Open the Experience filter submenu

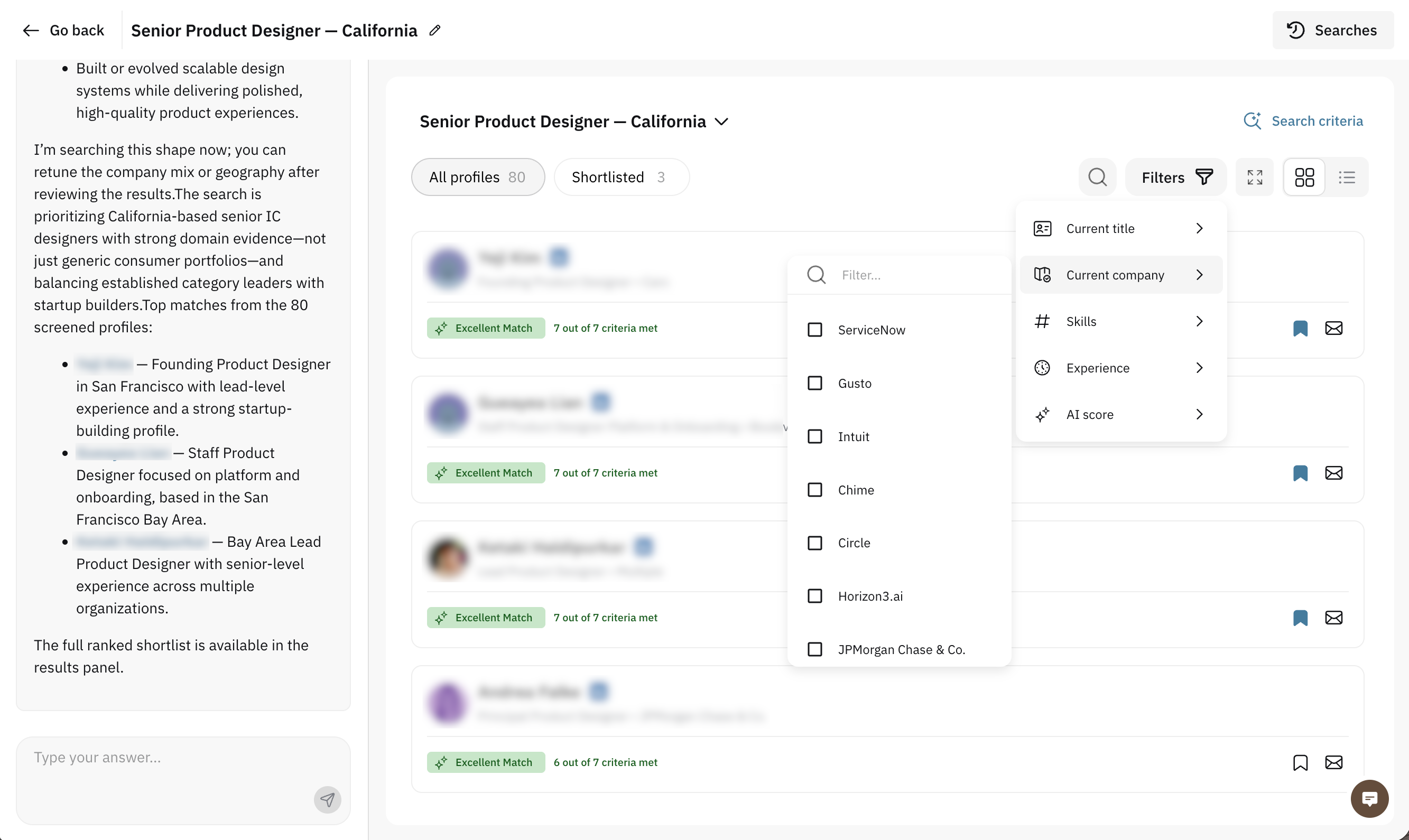[1121, 368]
